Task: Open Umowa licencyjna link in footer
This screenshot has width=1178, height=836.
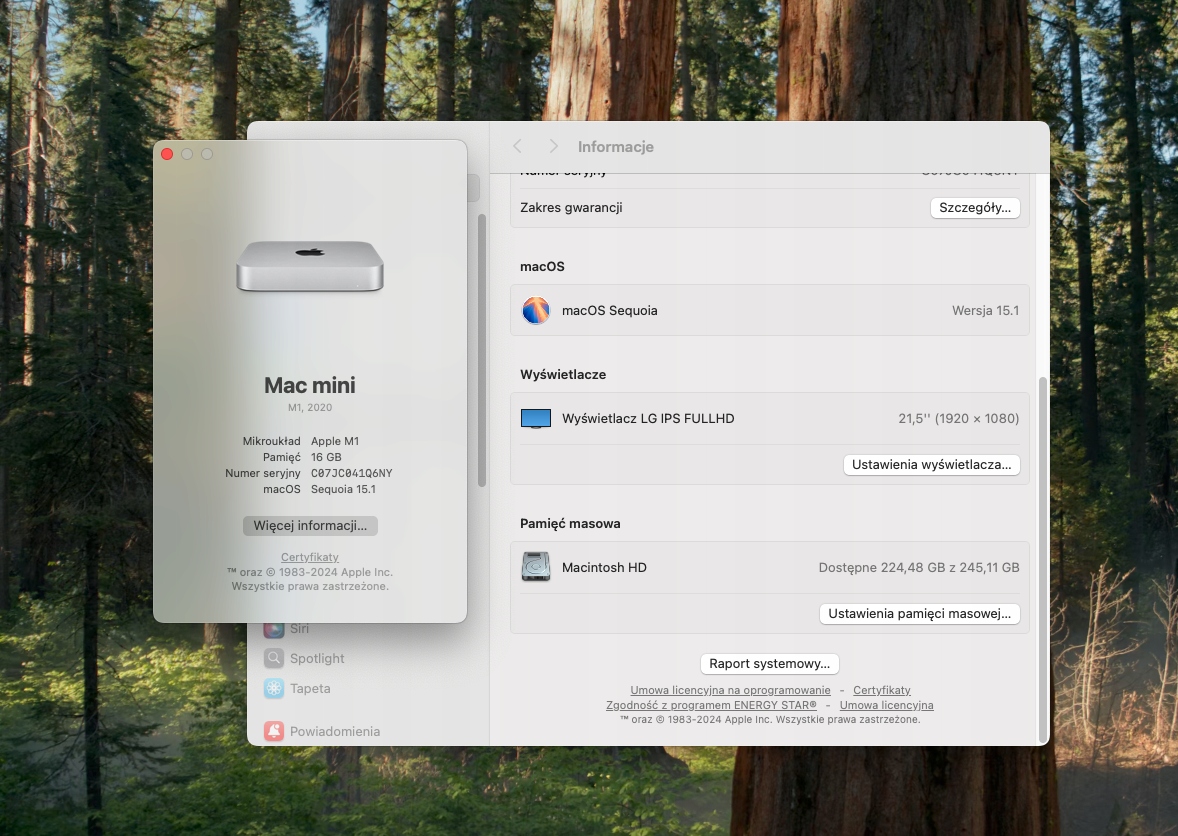Action: [x=886, y=705]
